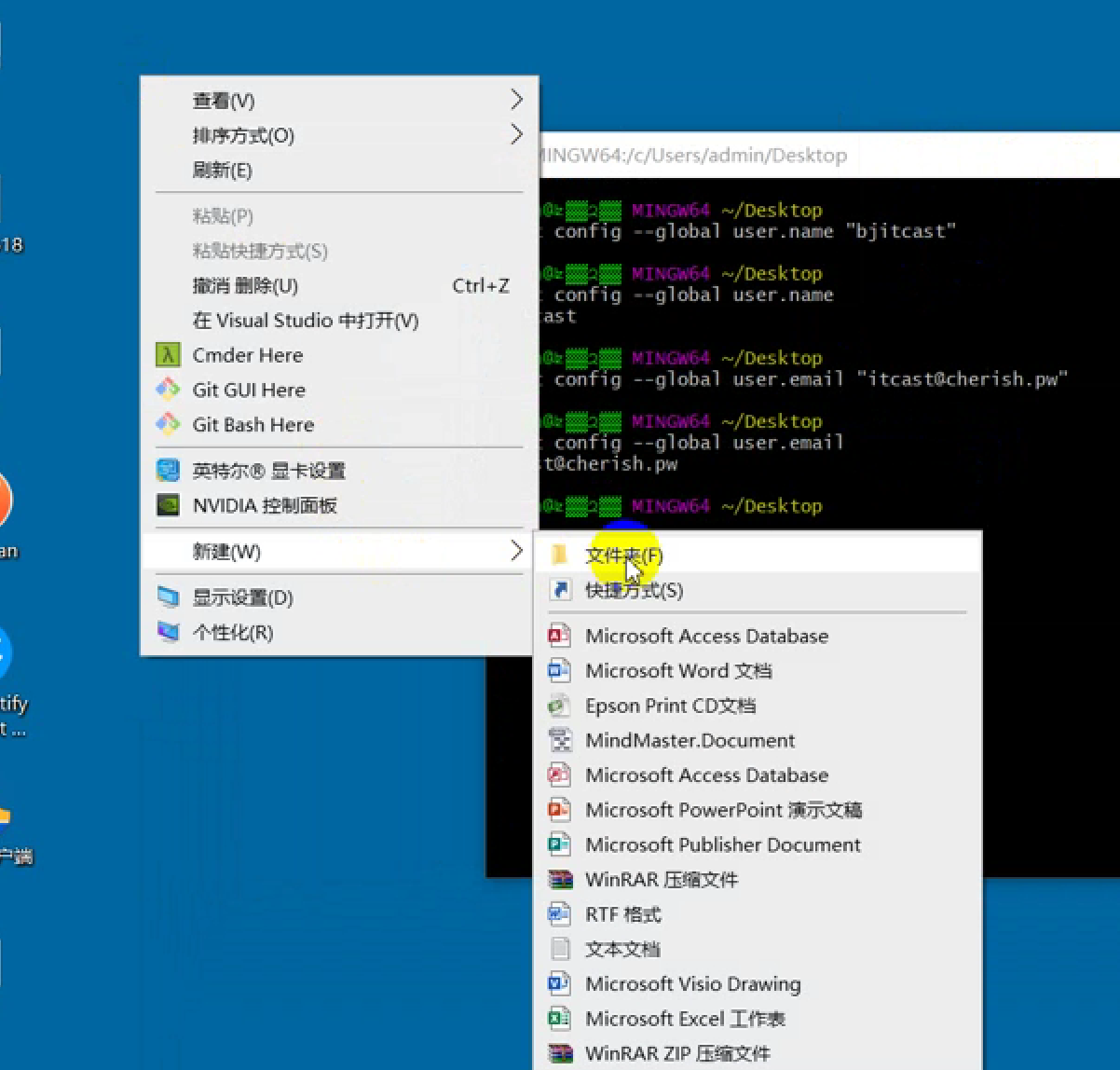Click terminal line with "bjitcast" user.name
The width and height of the screenshot is (1120, 1070).
coord(748,231)
